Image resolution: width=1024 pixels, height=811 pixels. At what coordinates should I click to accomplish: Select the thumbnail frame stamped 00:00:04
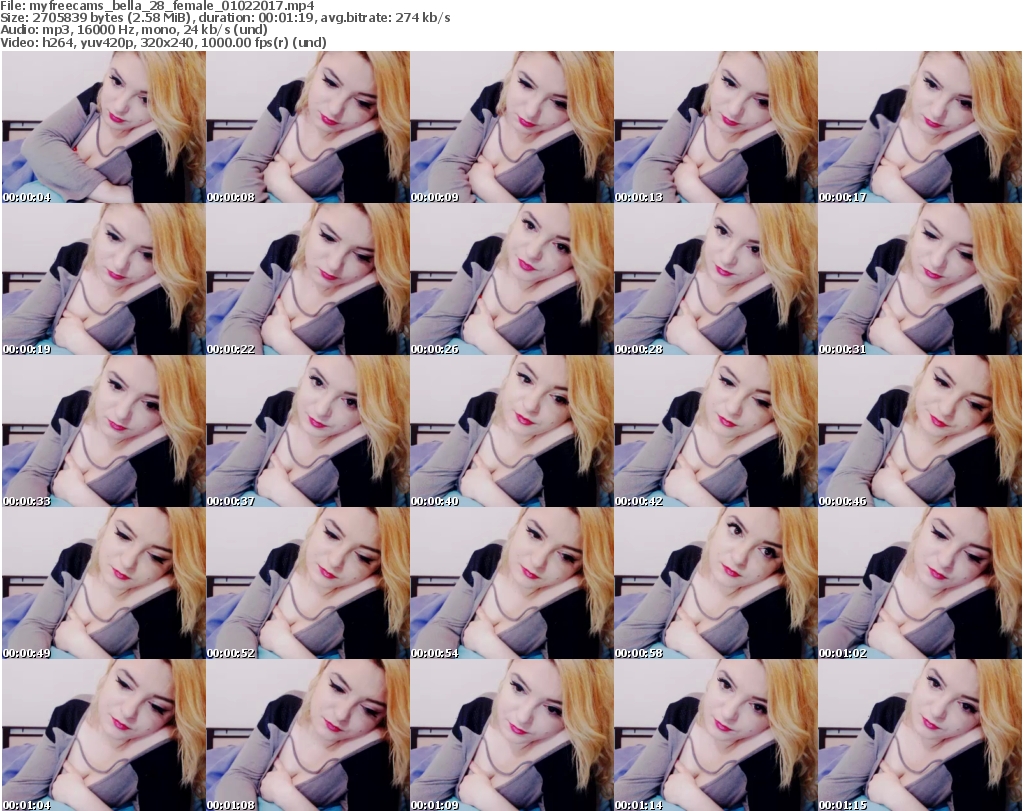click(104, 127)
